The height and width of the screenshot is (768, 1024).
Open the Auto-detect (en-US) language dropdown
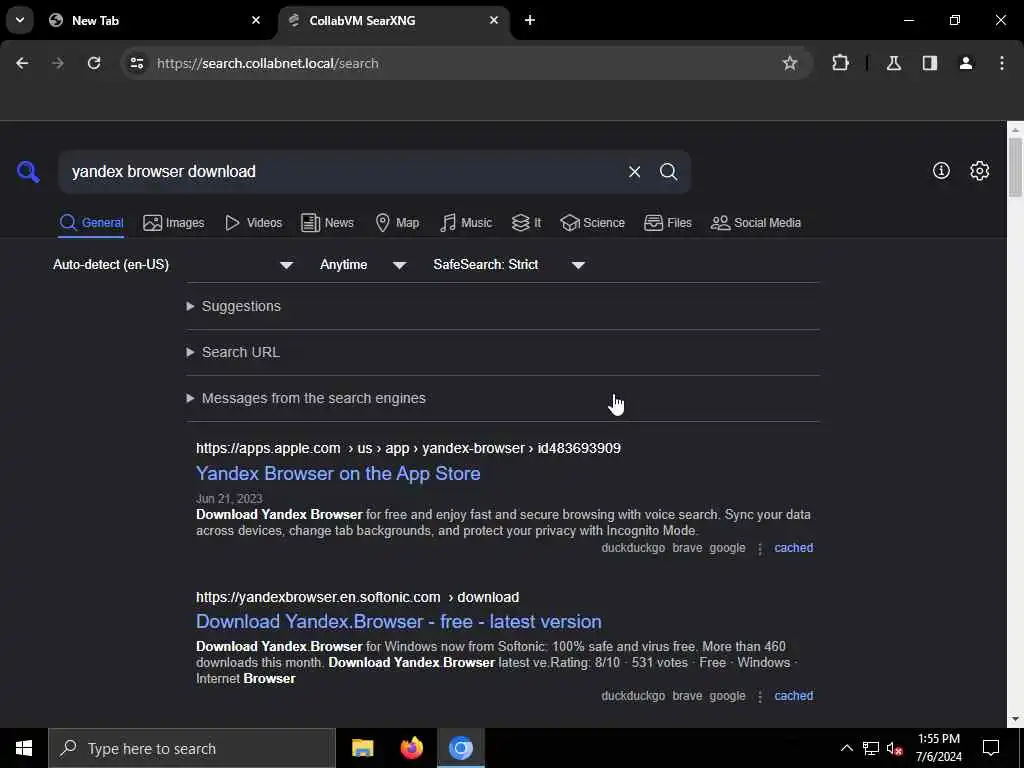[173, 264]
